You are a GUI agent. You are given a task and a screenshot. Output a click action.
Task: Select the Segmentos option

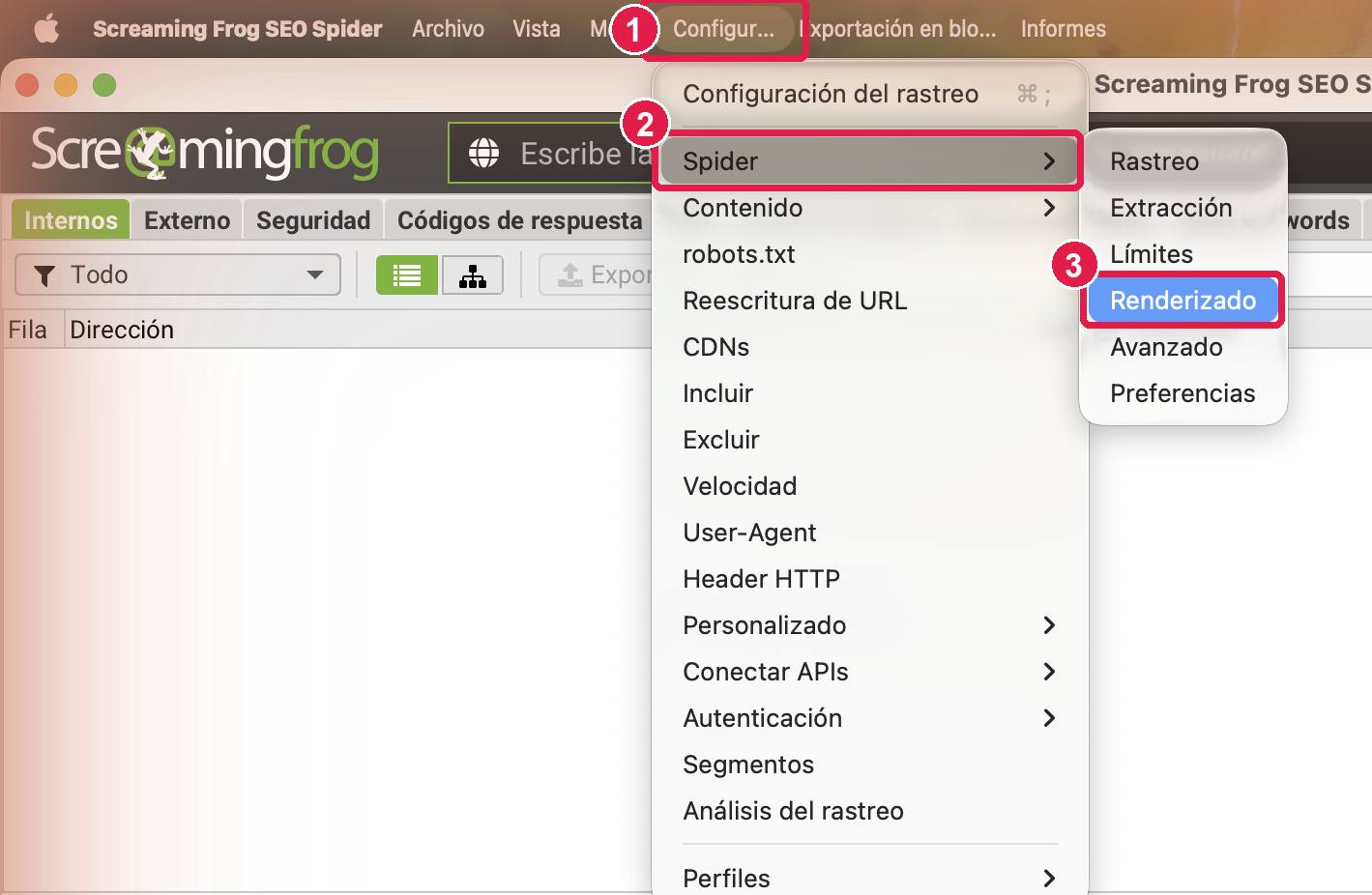click(x=869, y=765)
